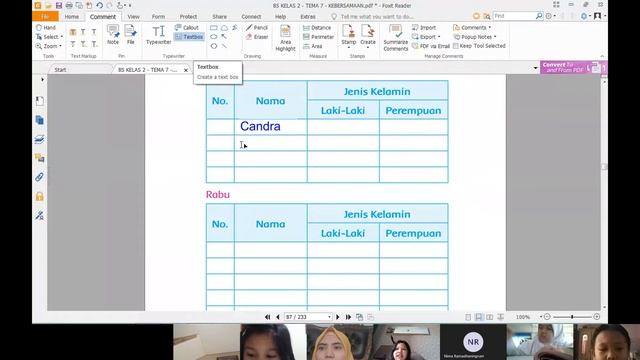Choose the Line drawing tool
The image size is (640, 360).
click(224, 46)
